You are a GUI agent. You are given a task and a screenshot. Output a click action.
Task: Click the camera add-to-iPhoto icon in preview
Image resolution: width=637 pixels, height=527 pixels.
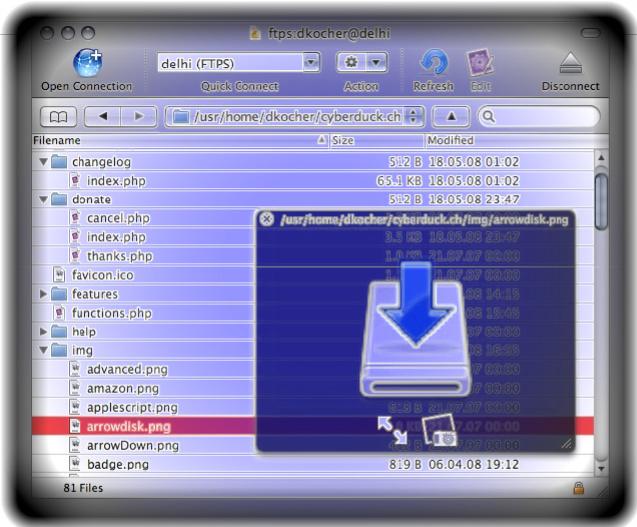pos(440,430)
